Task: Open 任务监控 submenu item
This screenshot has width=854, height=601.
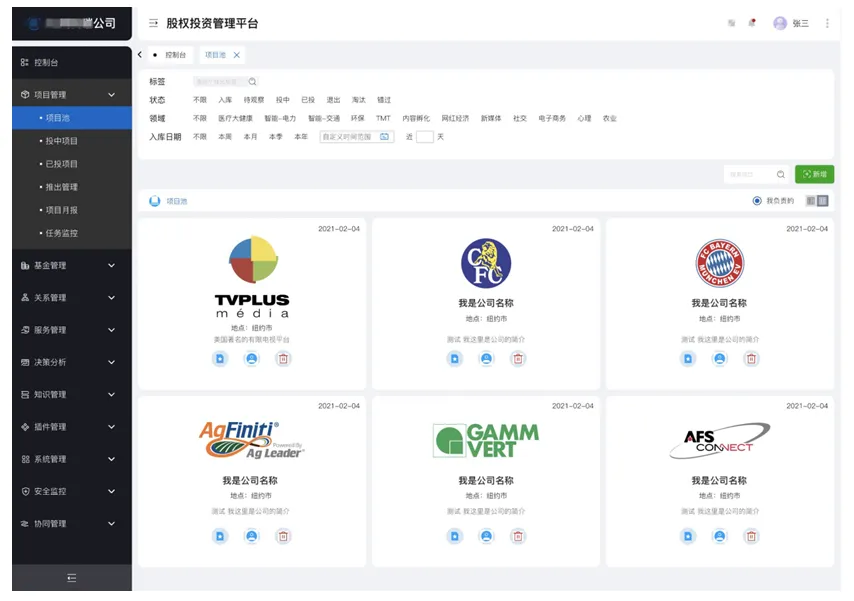Action: click(x=72, y=233)
